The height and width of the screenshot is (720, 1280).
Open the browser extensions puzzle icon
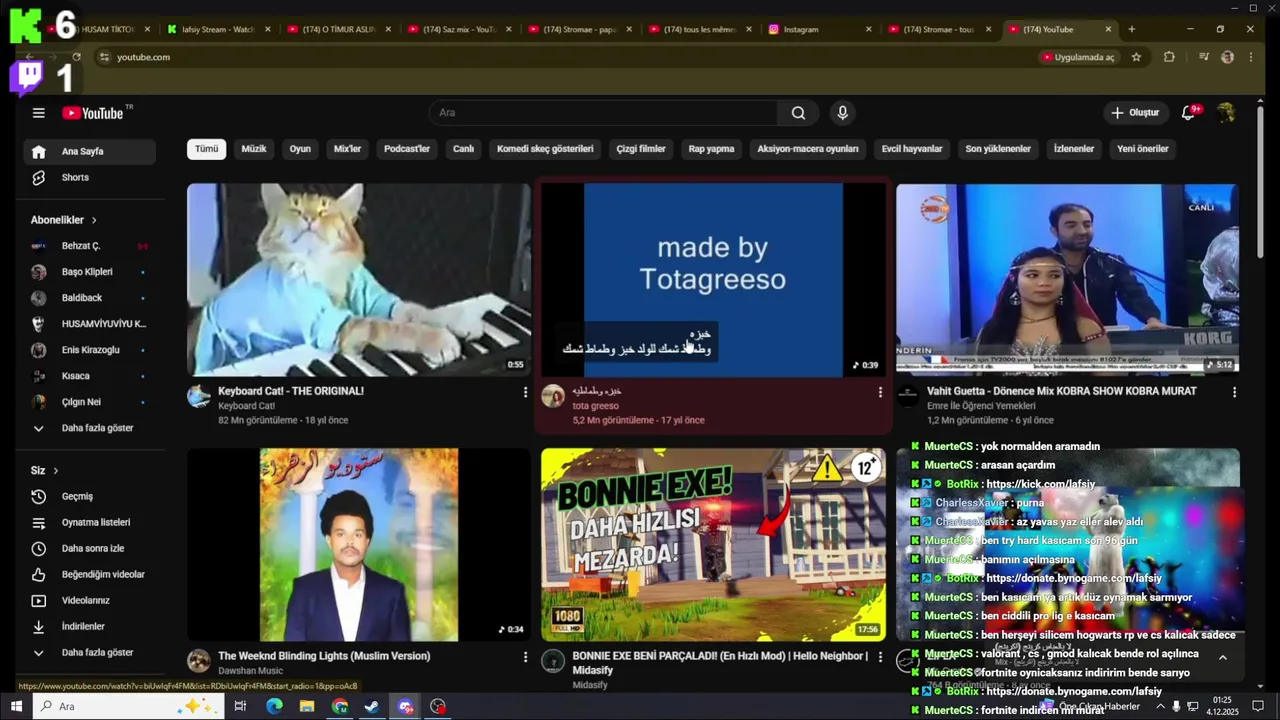[x=1169, y=57]
